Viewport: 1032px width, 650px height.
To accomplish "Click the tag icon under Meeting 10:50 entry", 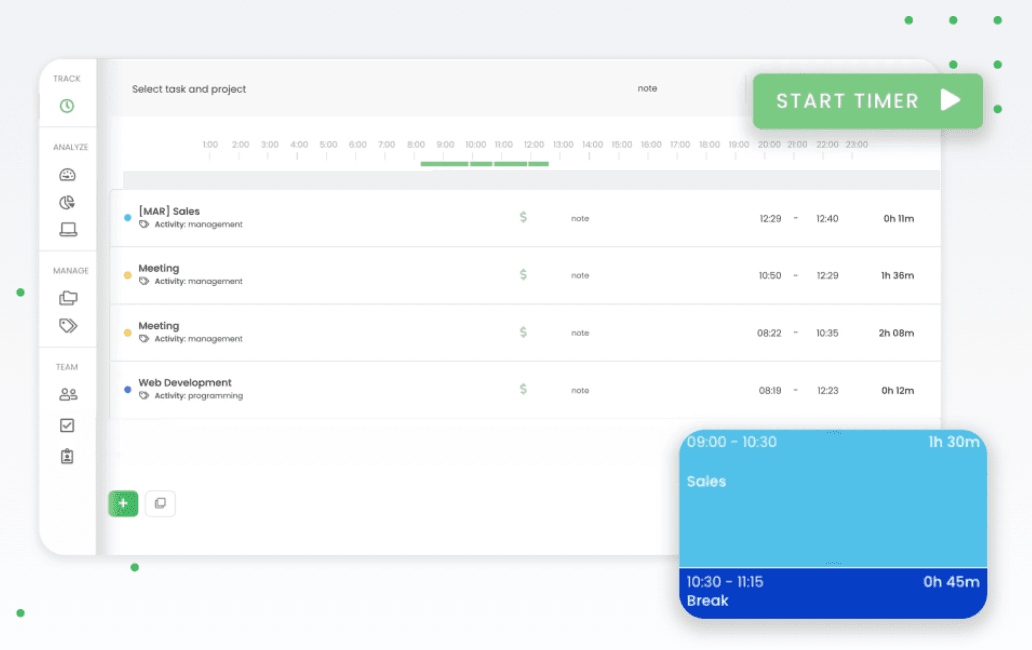I will (x=144, y=281).
